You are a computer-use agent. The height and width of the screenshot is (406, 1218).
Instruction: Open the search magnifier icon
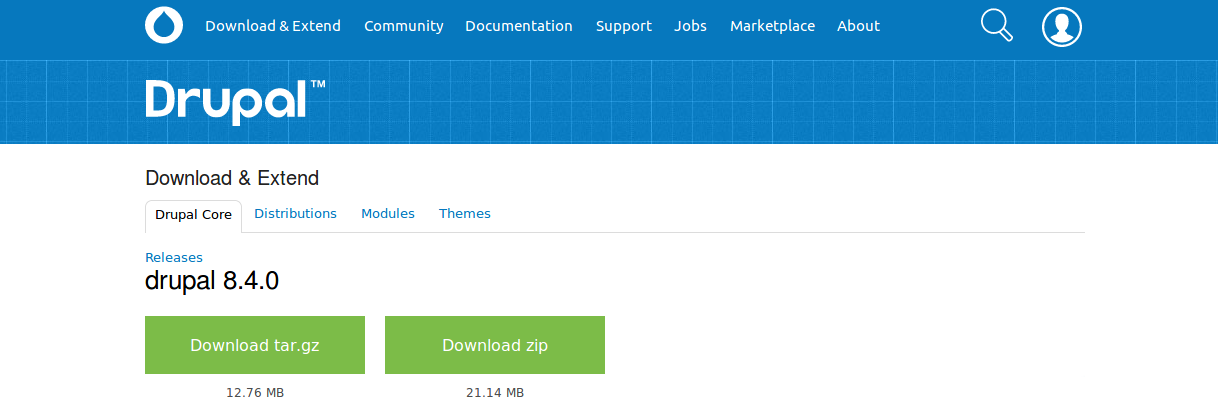click(997, 26)
